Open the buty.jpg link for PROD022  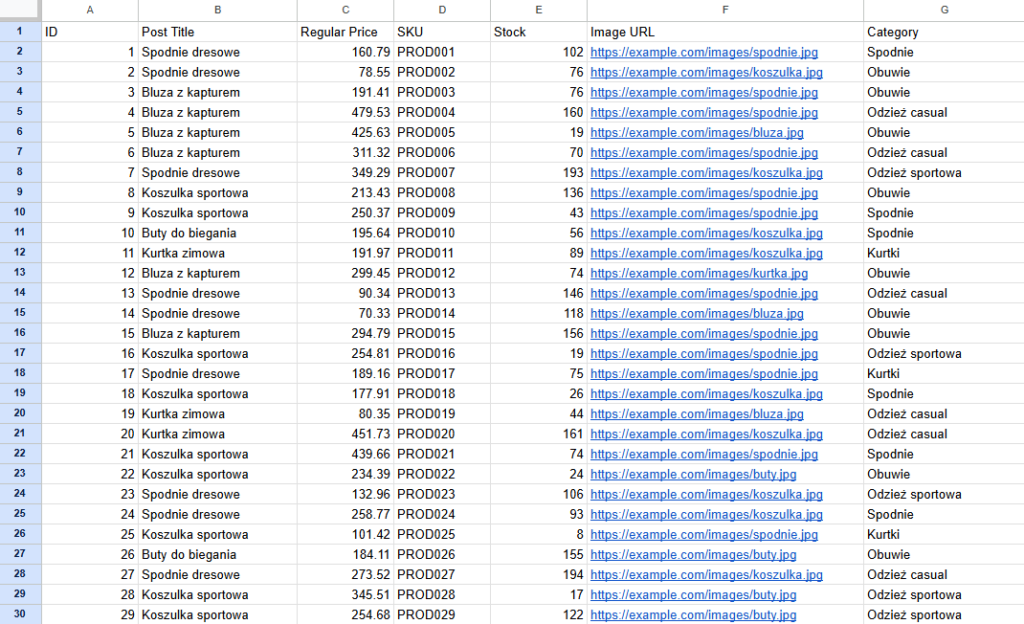click(x=693, y=474)
